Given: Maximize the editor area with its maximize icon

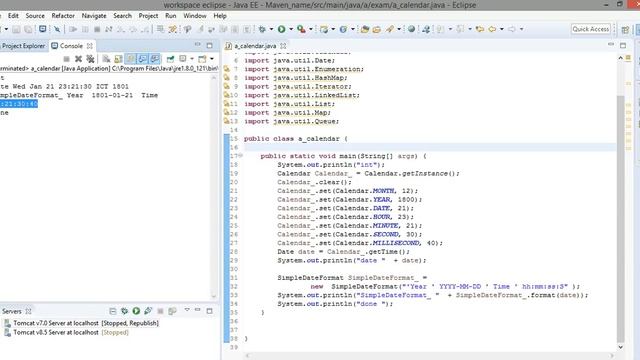Looking at the screenshot, I should (623, 45).
